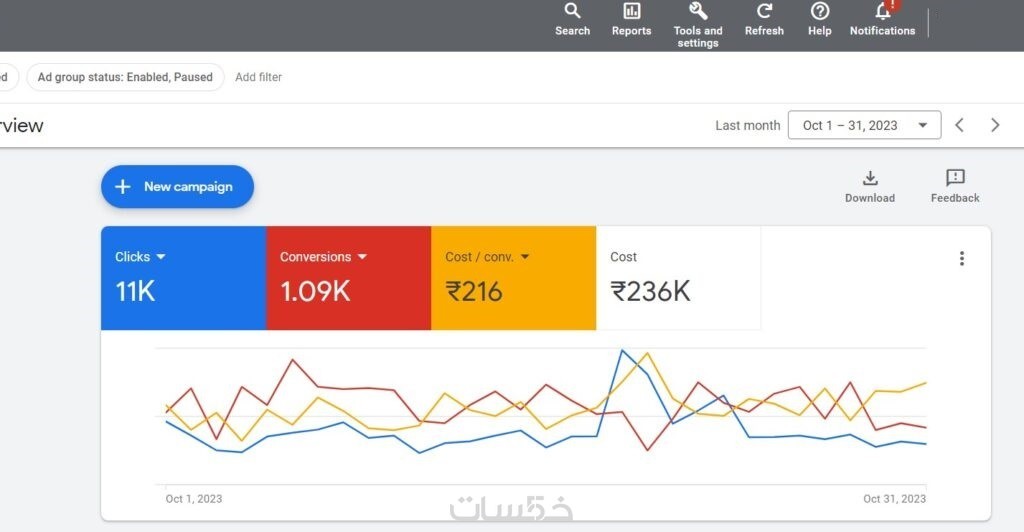Screen dimensions: 1024x532
Task: Download the overview chart
Action: click(870, 187)
